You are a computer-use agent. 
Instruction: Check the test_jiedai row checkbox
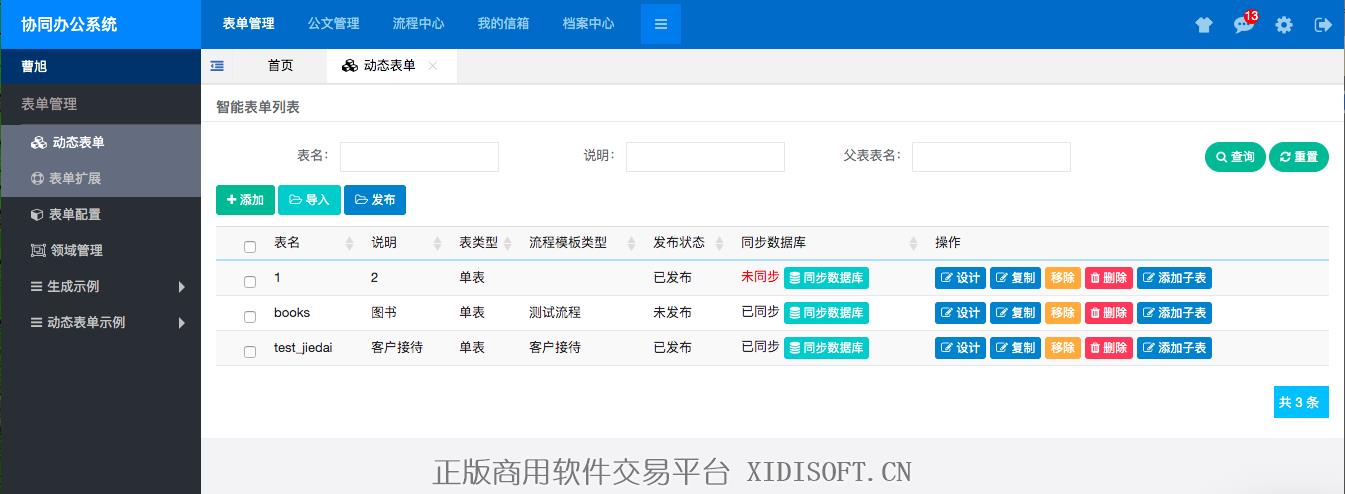point(250,352)
